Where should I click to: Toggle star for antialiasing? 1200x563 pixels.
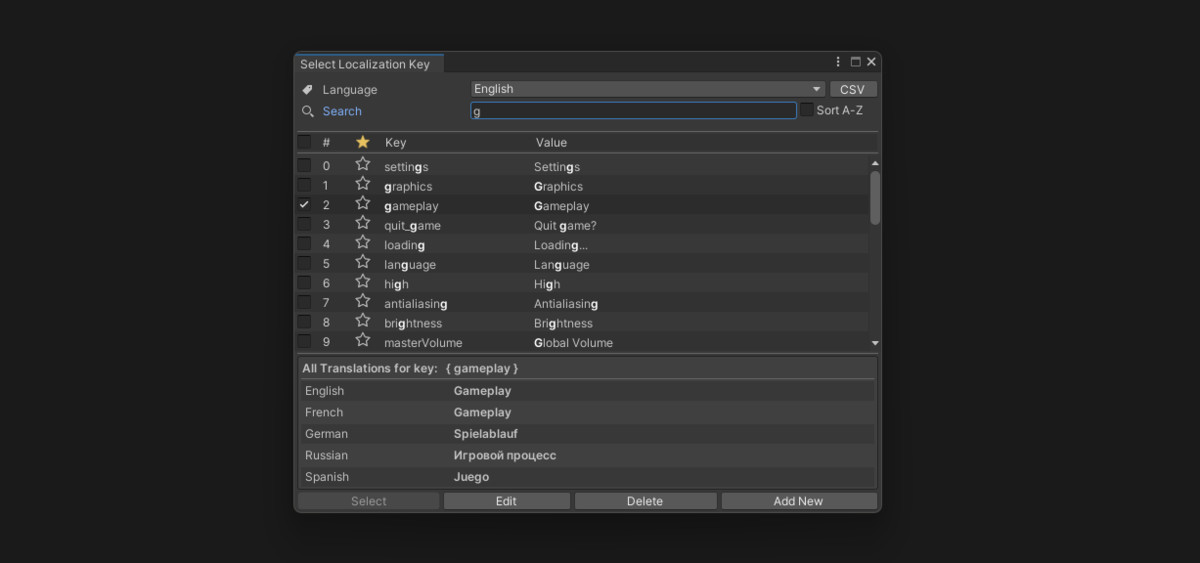[x=363, y=302]
